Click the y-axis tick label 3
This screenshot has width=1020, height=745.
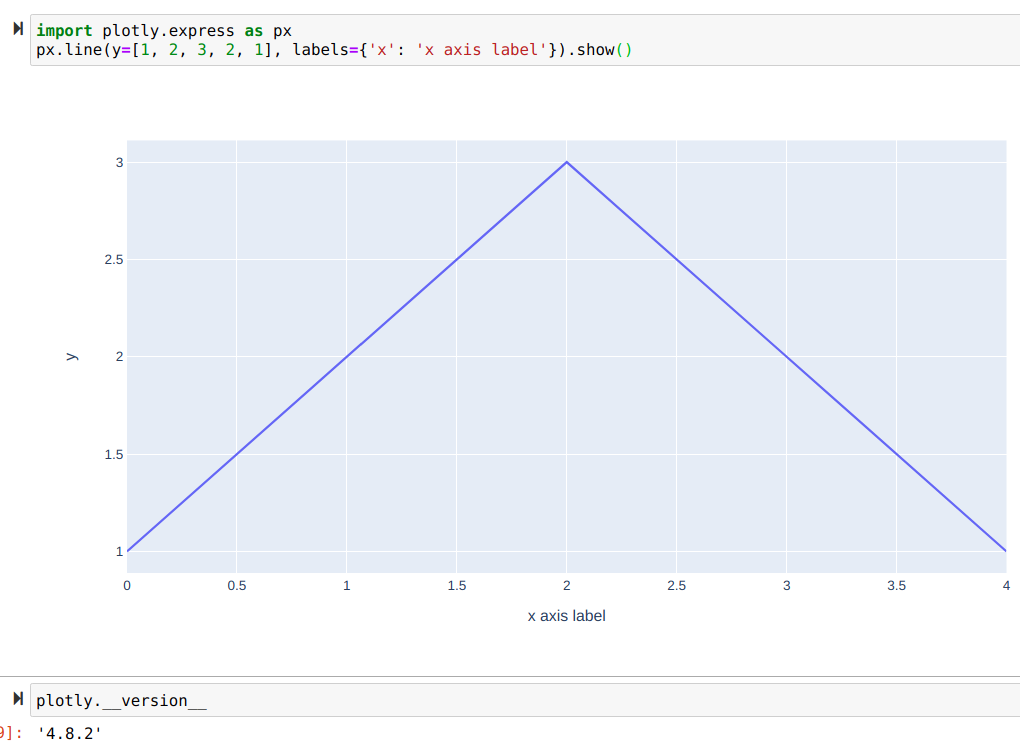tap(120, 161)
